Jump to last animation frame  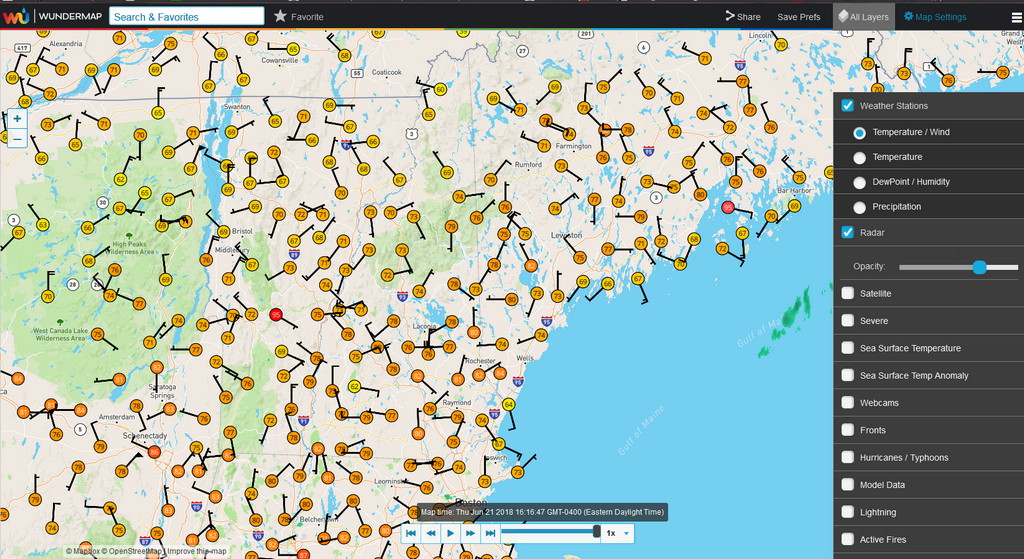(x=490, y=533)
